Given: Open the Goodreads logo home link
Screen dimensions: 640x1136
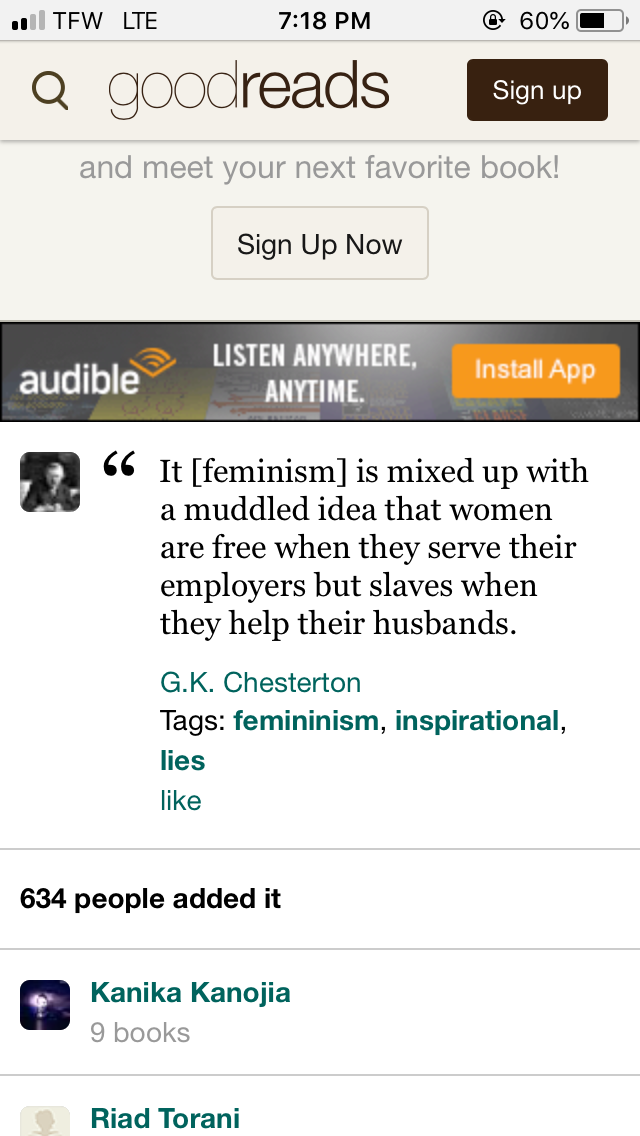Looking at the screenshot, I should tap(249, 91).
